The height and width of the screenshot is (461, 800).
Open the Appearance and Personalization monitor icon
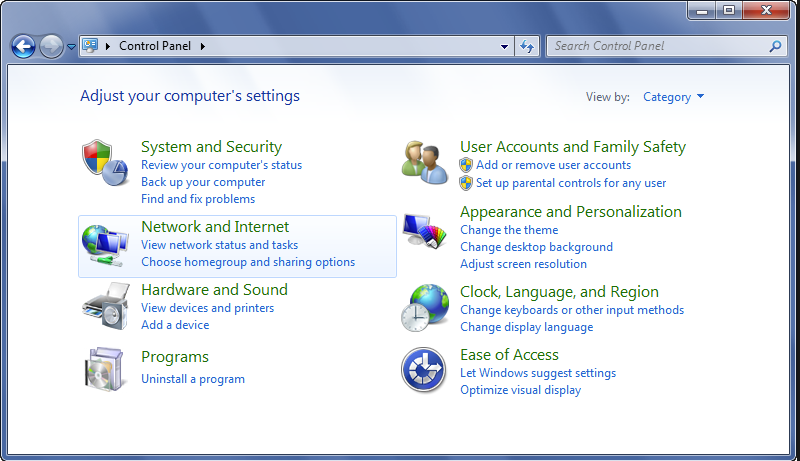pyautogui.click(x=425, y=231)
